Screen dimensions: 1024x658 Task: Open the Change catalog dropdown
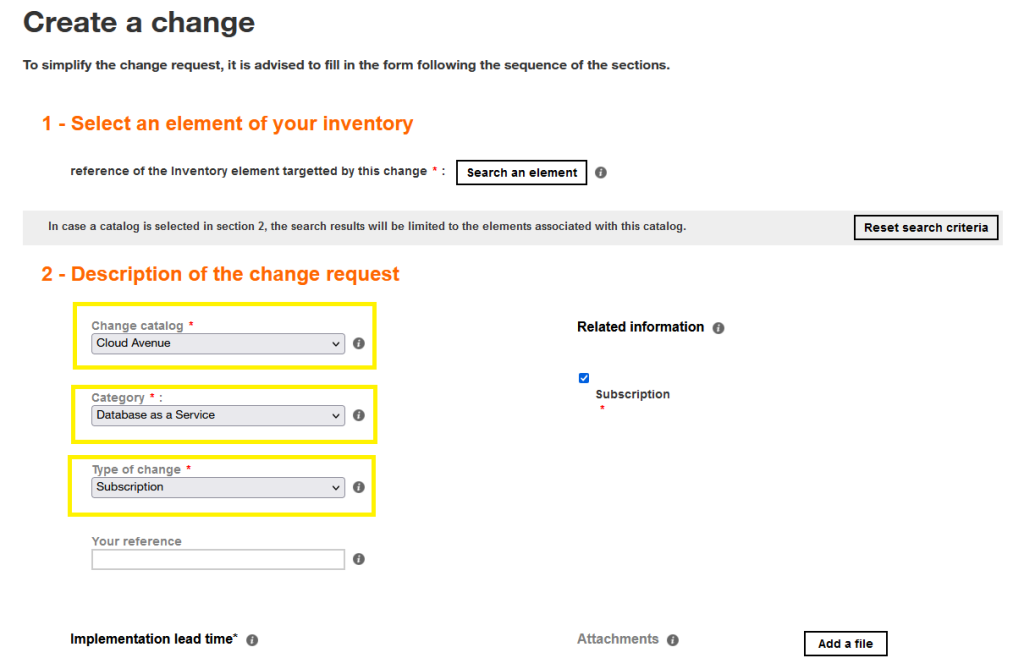click(x=218, y=343)
